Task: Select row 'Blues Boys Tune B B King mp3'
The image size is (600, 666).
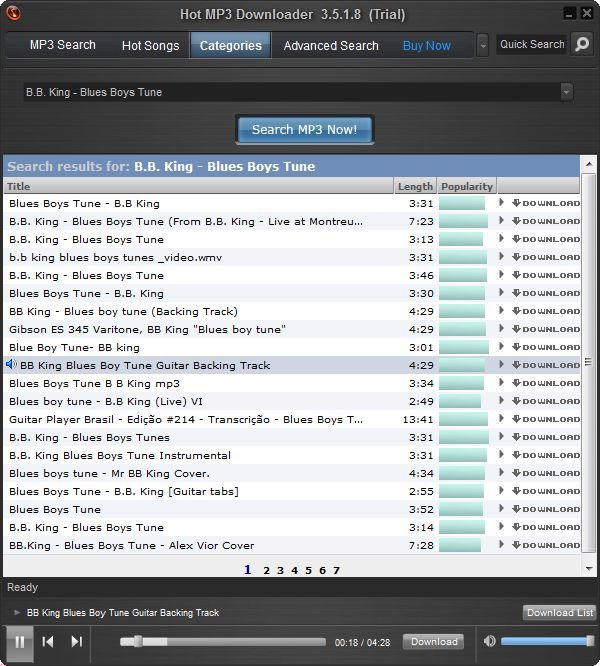Action: tap(292, 383)
